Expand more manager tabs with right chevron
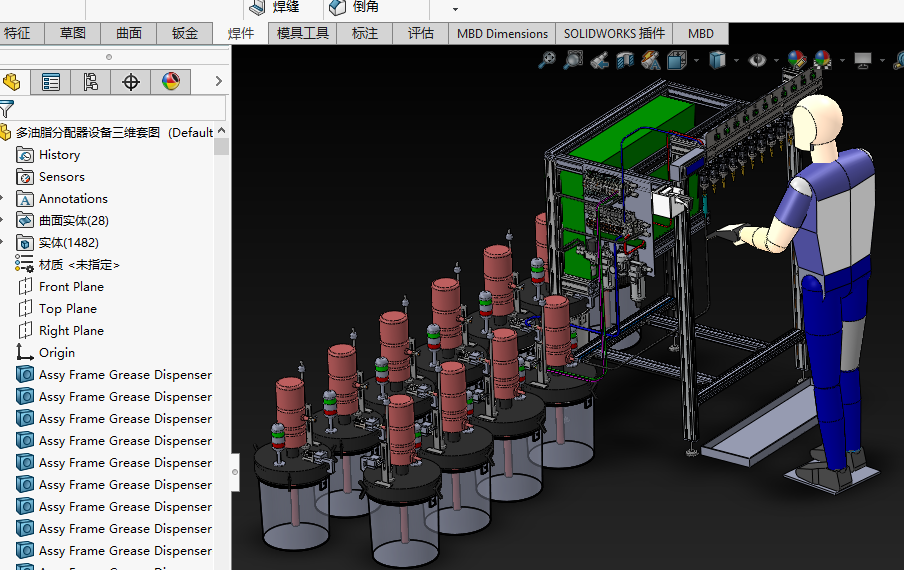The height and width of the screenshot is (570, 904). 220,82
